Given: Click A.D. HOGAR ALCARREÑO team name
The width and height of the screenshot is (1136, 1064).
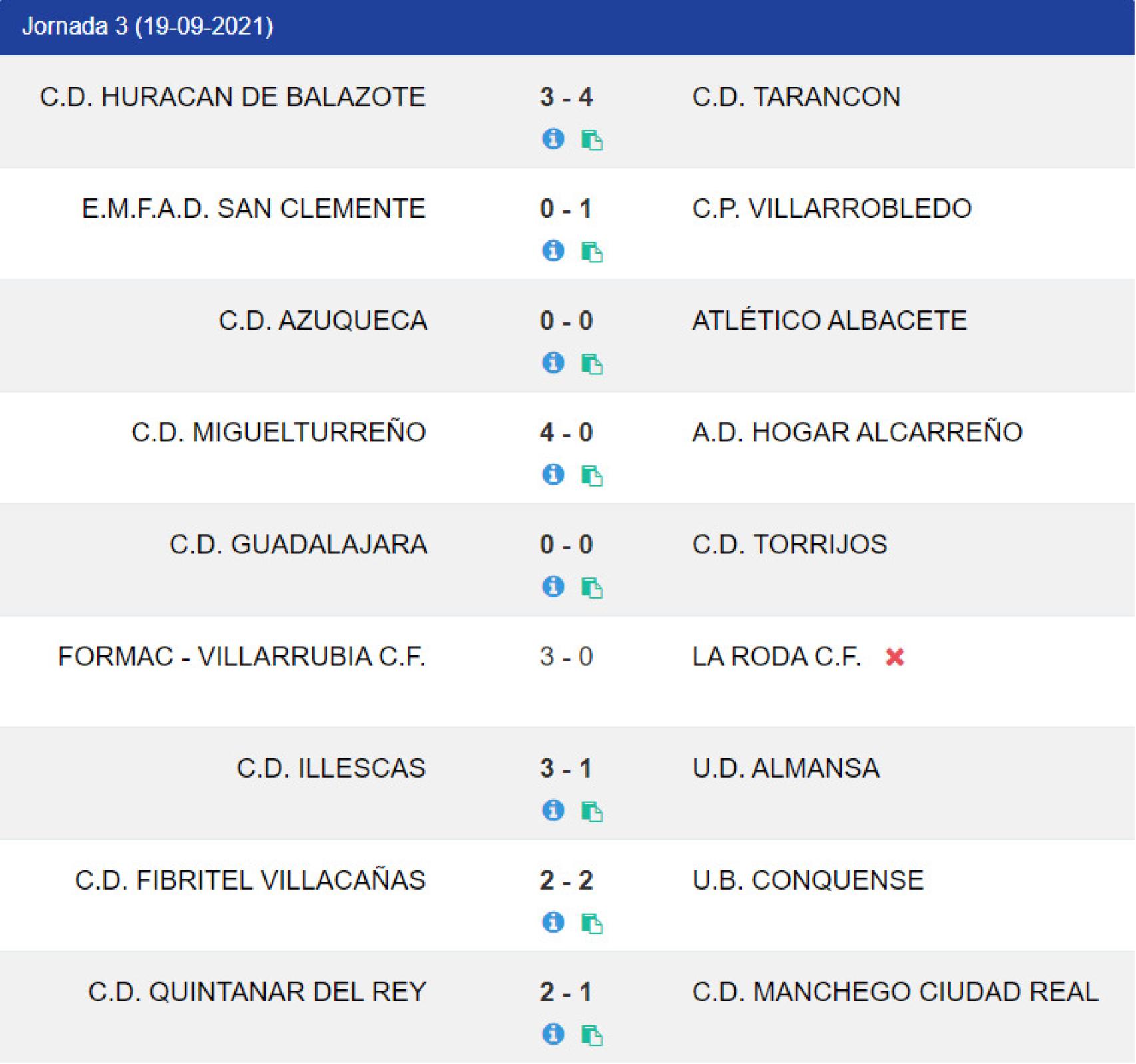Looking at the screenshot, I should pos(857,433).
